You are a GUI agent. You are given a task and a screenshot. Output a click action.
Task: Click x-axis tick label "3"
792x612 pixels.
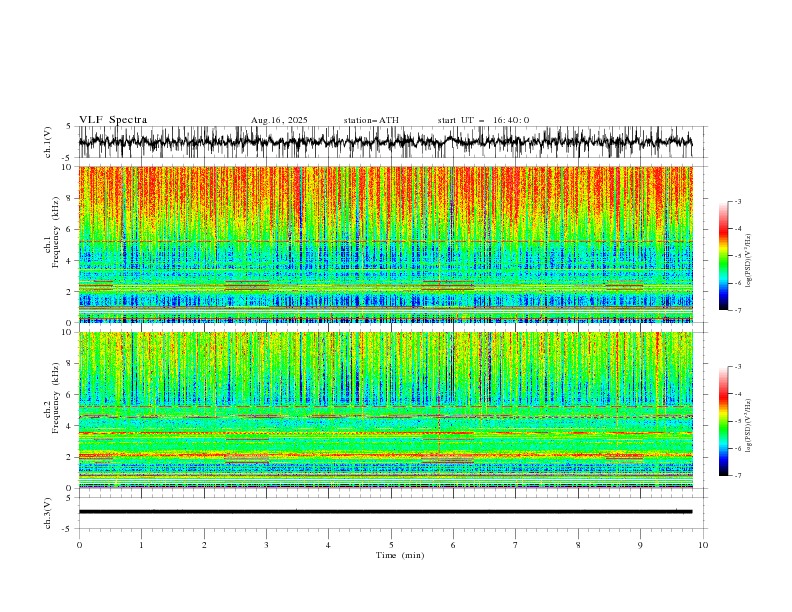266,545
